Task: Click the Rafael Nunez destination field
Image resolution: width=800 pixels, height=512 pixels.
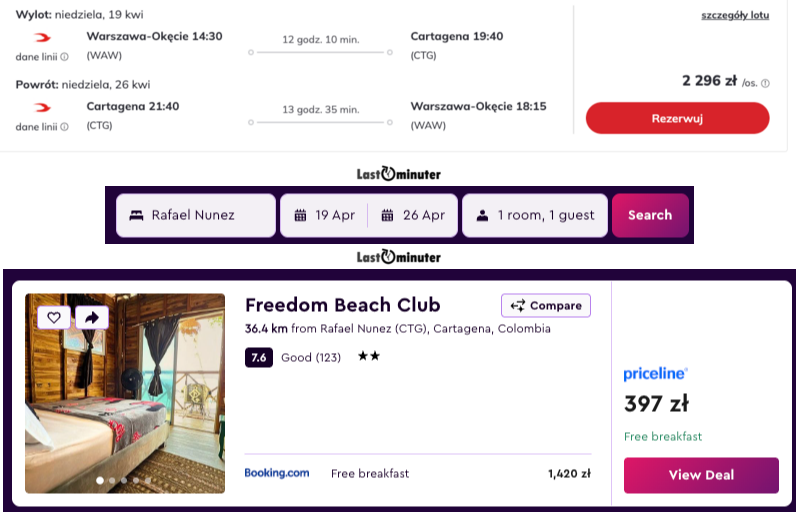Action: [196, 215]
